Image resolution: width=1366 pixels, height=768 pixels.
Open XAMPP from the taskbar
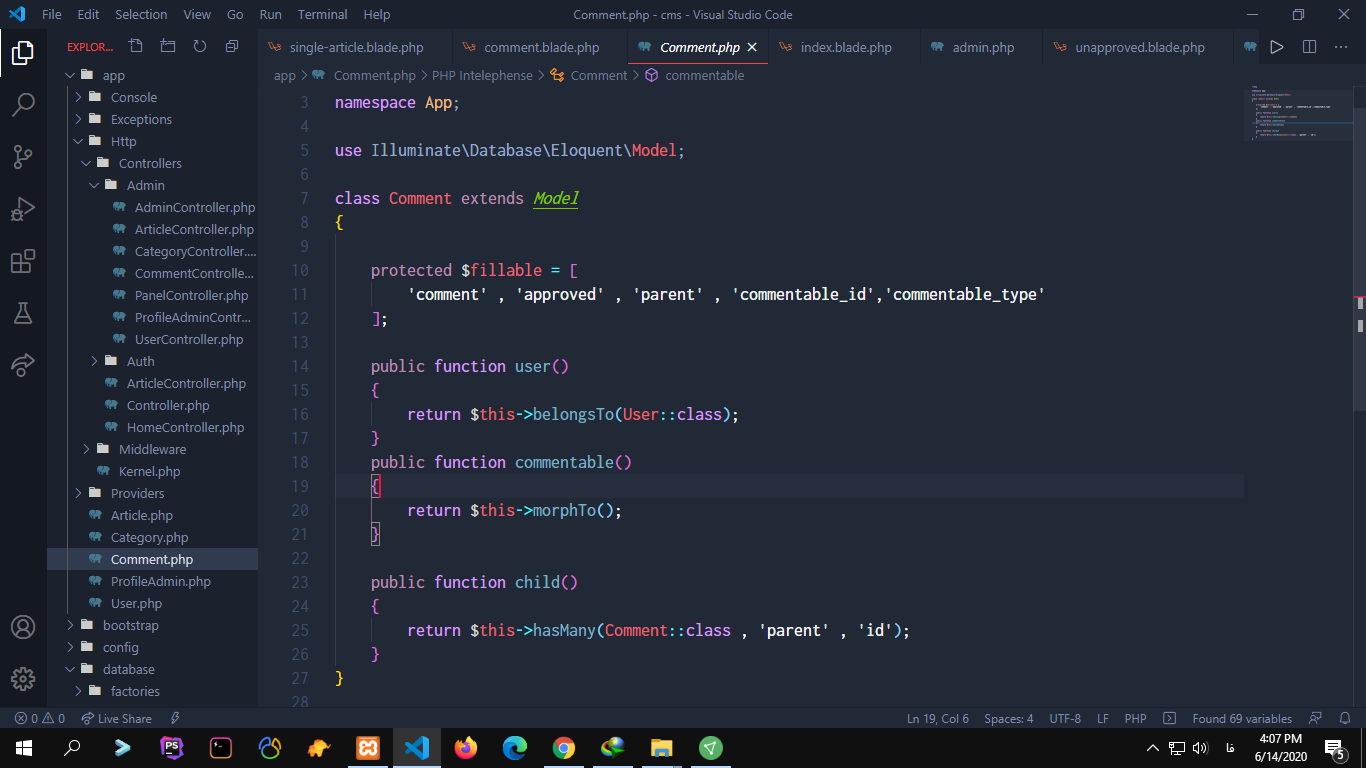pyautogui.click(x=368, y=748)
